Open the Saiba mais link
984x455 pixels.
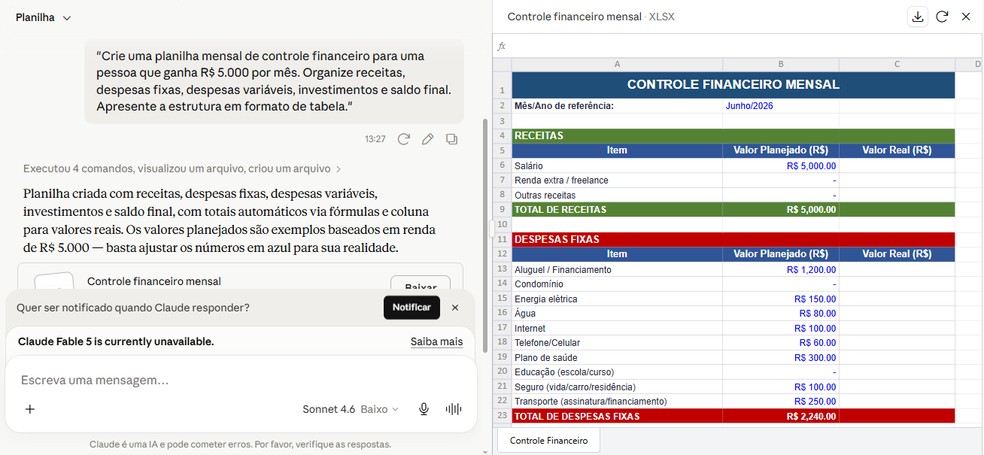tap(437, 342)
